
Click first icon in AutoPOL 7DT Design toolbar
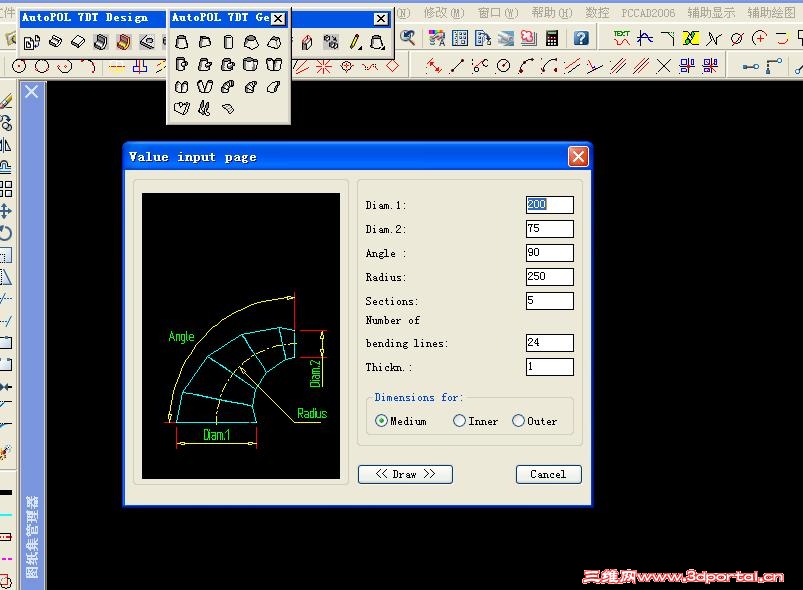pos(32,43)
